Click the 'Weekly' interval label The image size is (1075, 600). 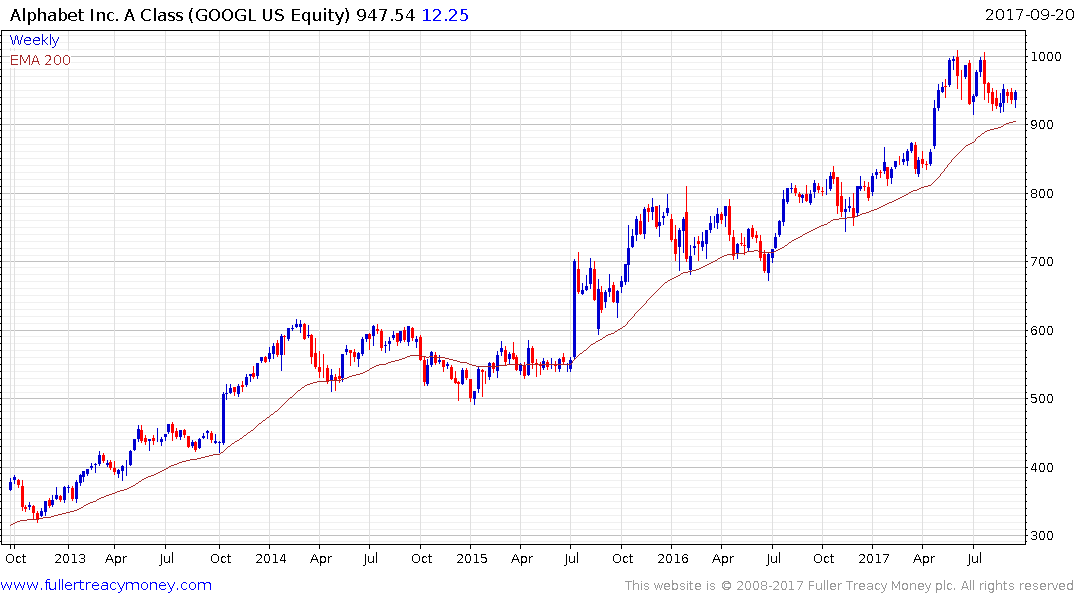pyautogui.click(x=34, y=40)
